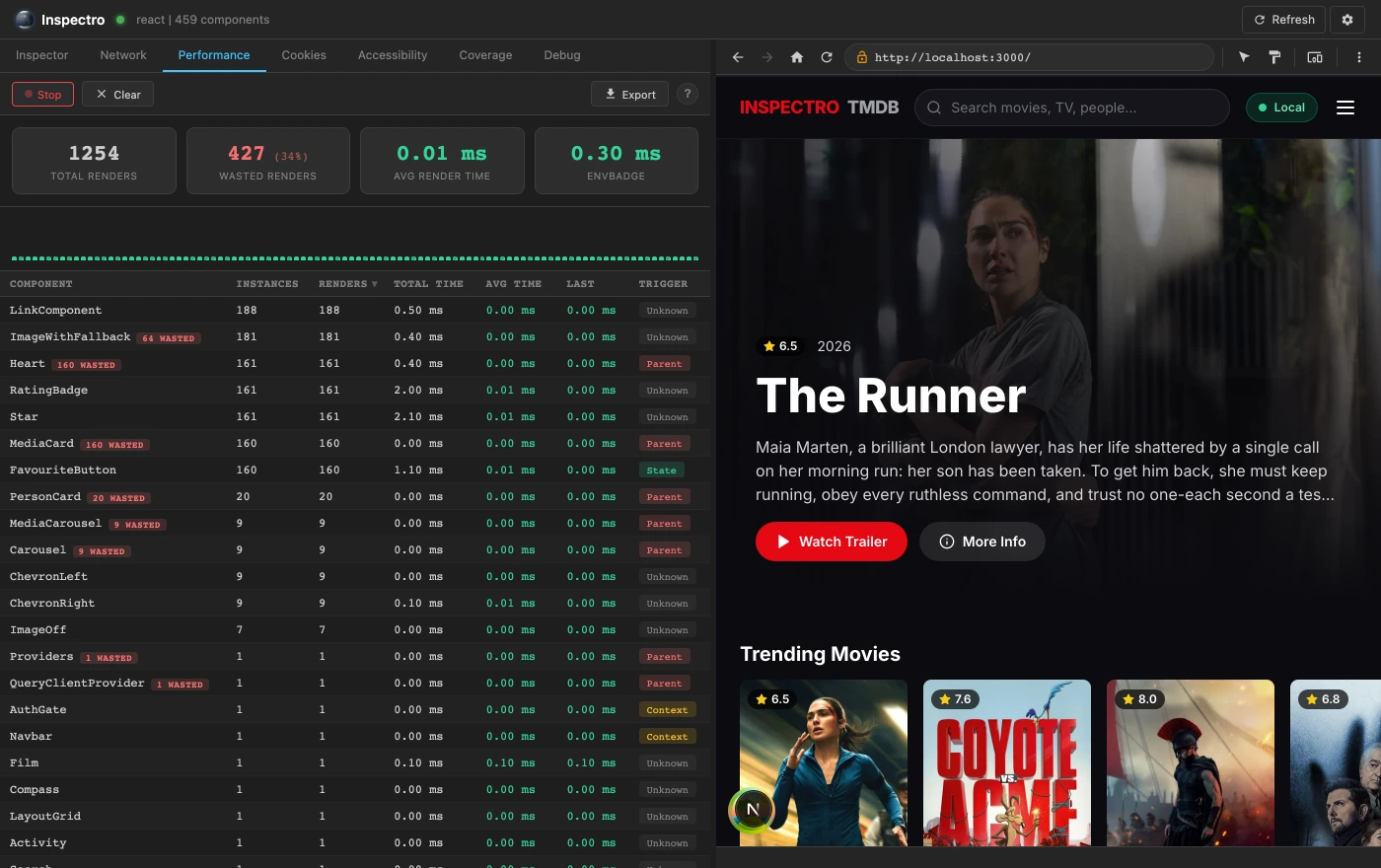Viewport: 1381px width, 868px height.
Task: Click the Avg Render Time stat card
Action: click(x=442, y=161)
